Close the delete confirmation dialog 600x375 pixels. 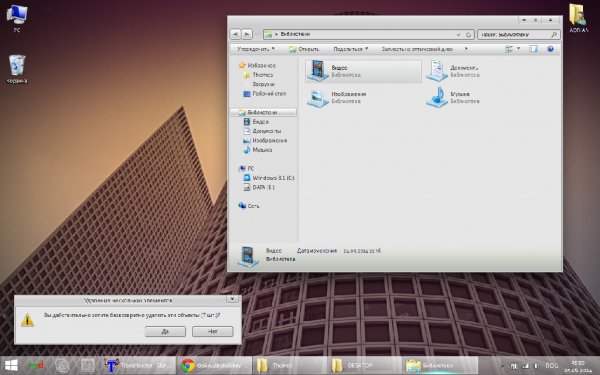pos(232,299)
